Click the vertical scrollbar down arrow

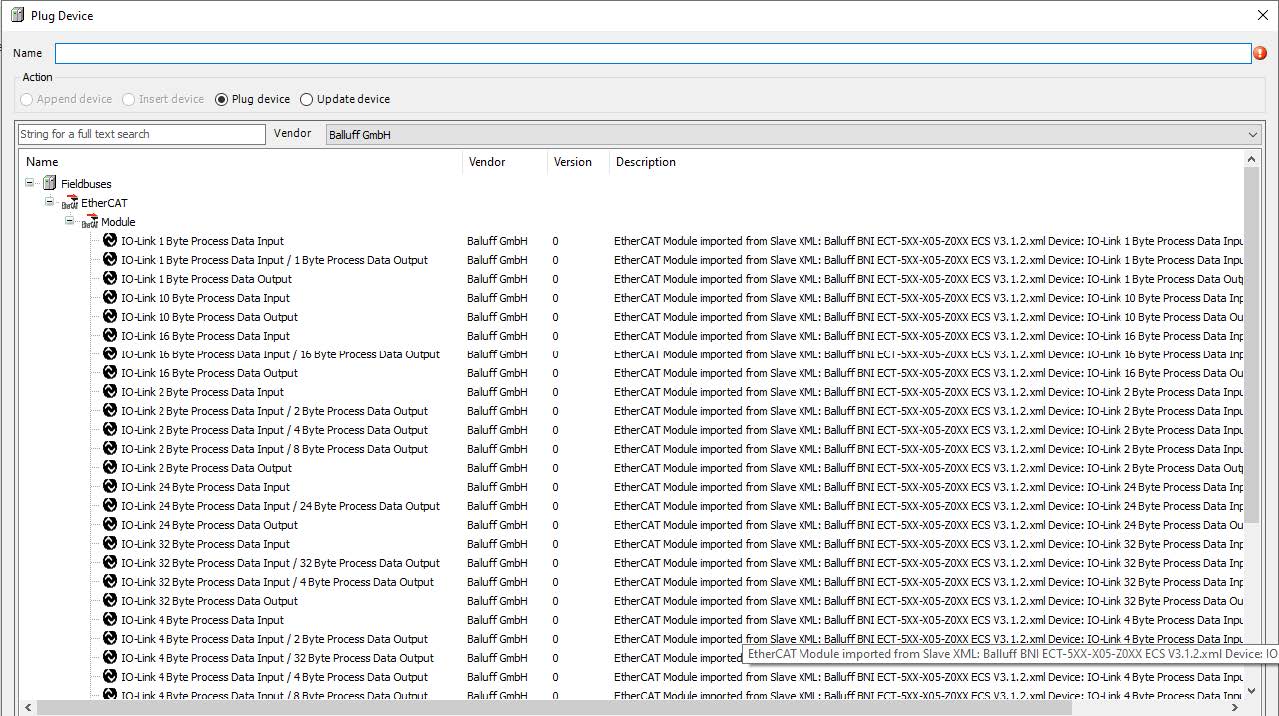tap(1251, 690)
